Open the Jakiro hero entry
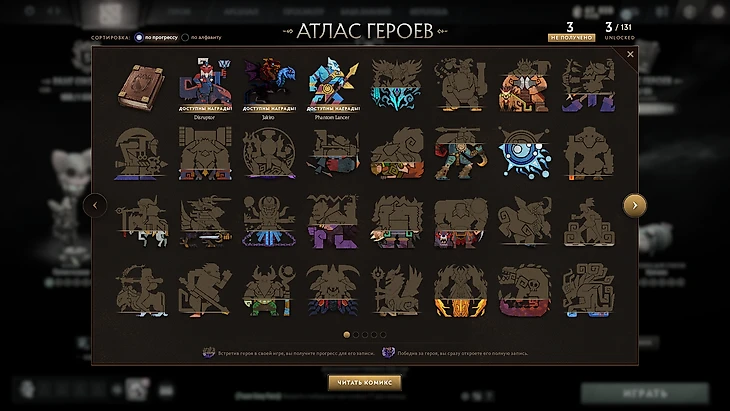 pyautogui.click(x=269, y=86)
